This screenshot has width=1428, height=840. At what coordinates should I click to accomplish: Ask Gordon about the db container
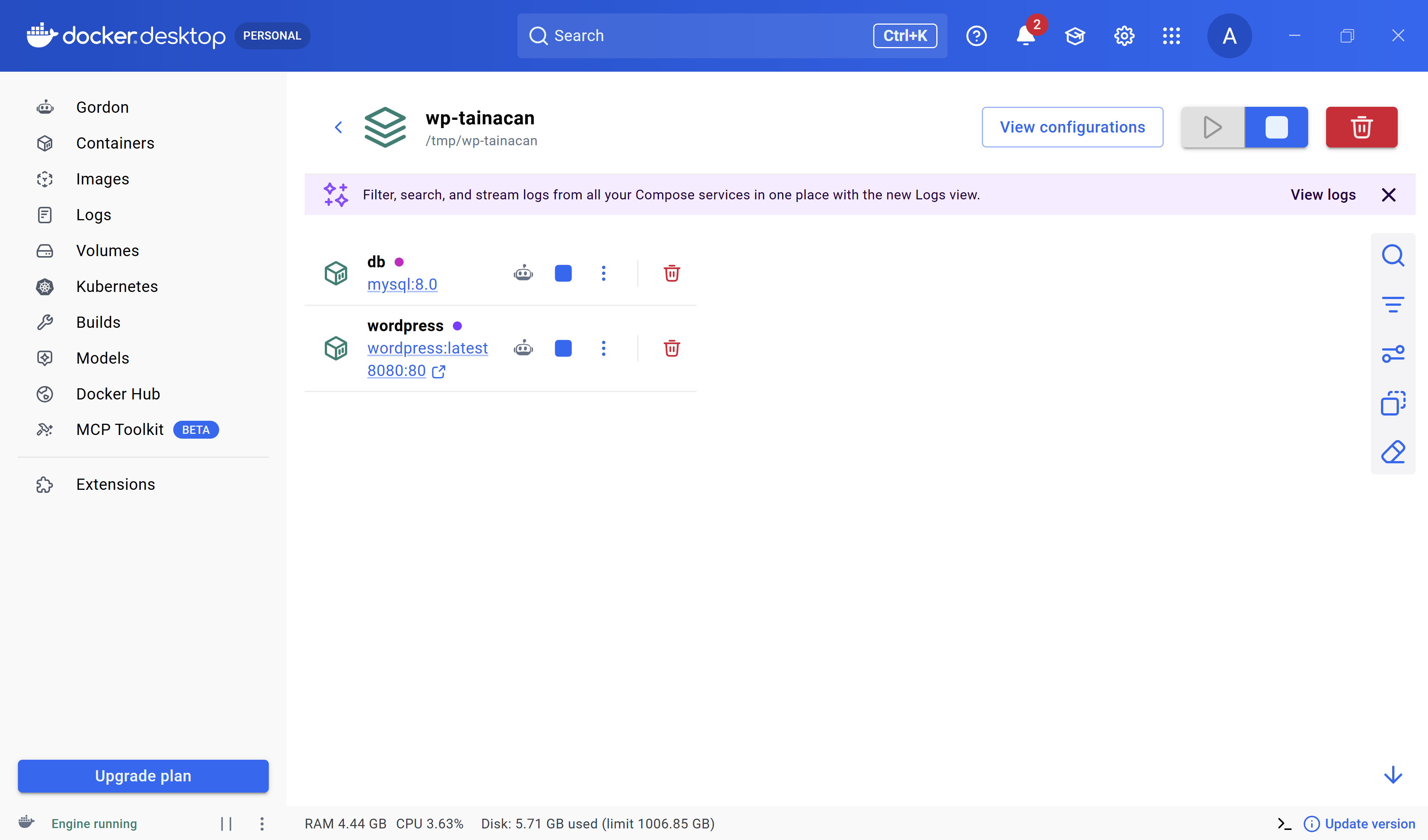(523, 273)
